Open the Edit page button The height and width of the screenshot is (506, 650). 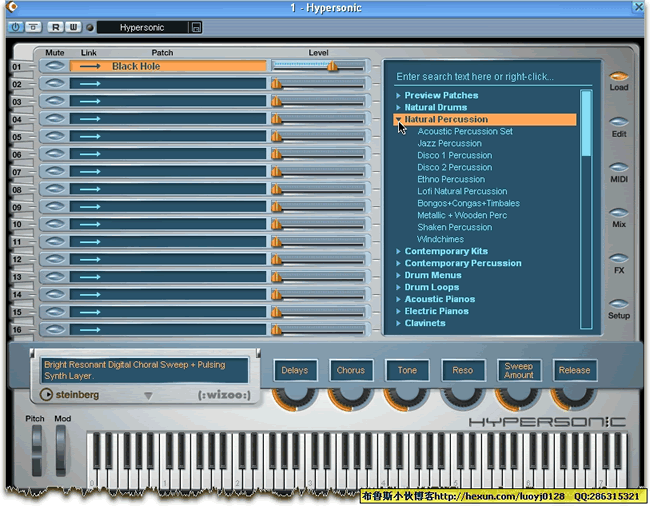pos(618,121)
